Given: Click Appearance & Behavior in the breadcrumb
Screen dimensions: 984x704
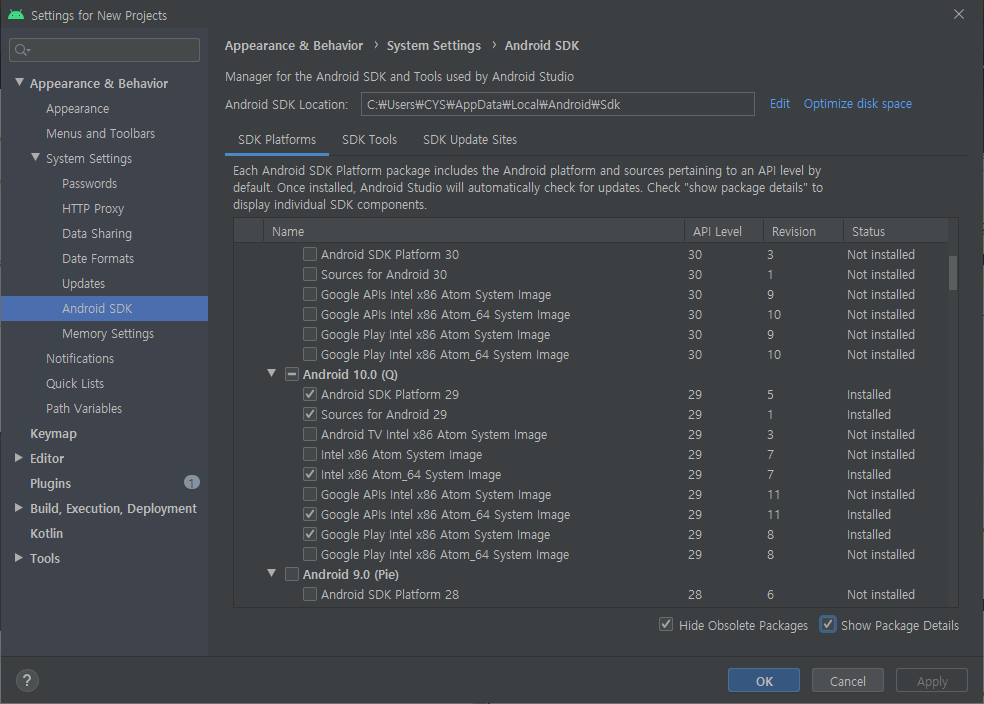Looking at the screenshot, I should point(294,46).
